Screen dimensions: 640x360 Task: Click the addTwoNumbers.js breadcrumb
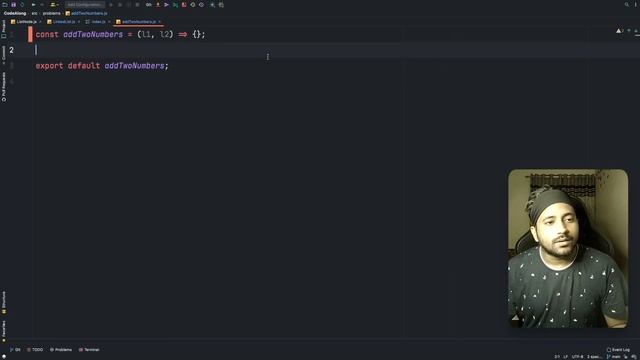tap(86, 13)
